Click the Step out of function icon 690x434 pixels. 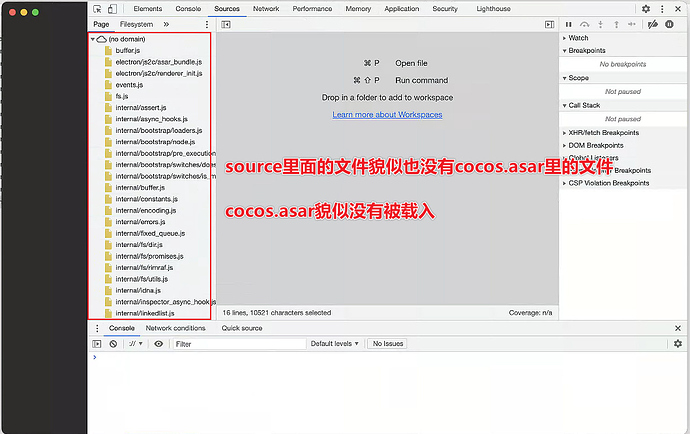click(616, 25)
